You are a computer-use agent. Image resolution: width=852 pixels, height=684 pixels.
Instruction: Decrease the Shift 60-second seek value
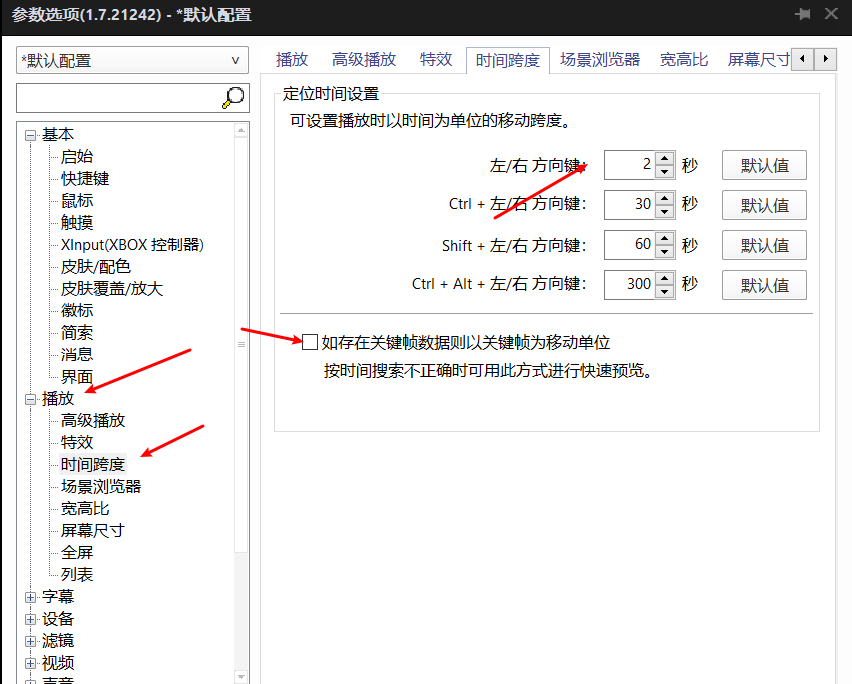tap(665, 252)
